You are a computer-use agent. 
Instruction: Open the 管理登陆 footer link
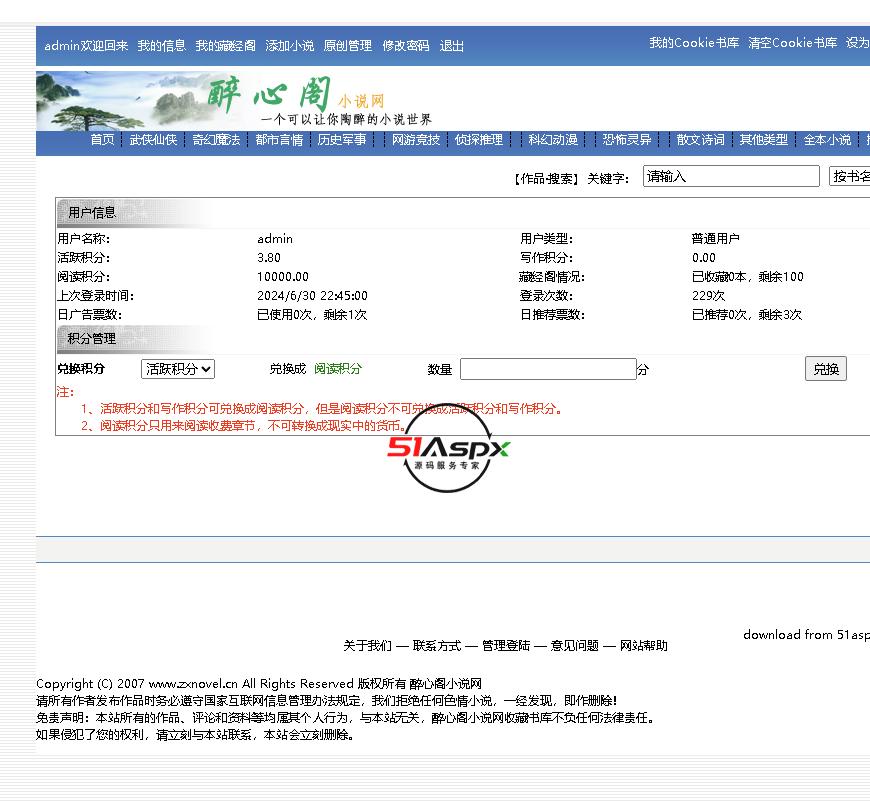coord(505,646)
